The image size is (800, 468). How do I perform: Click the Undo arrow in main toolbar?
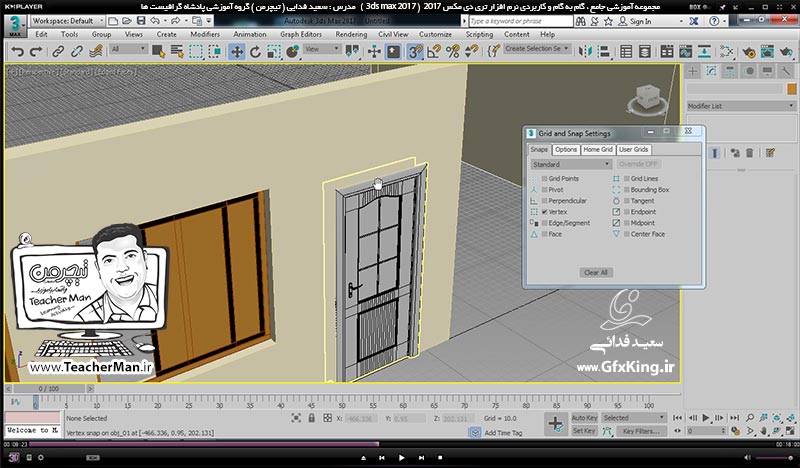[x=17, y=52]
